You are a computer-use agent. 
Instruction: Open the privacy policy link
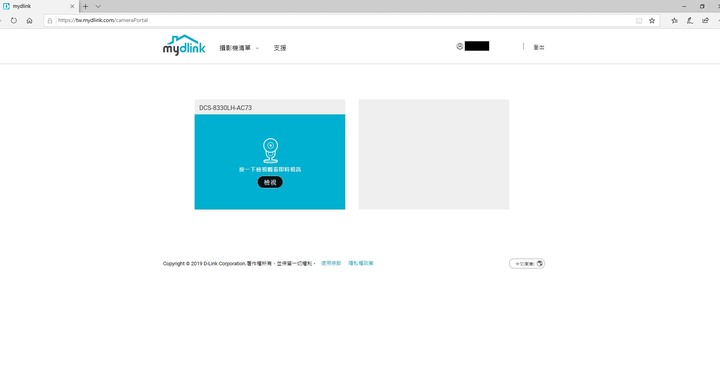click(x=360, y=263)
